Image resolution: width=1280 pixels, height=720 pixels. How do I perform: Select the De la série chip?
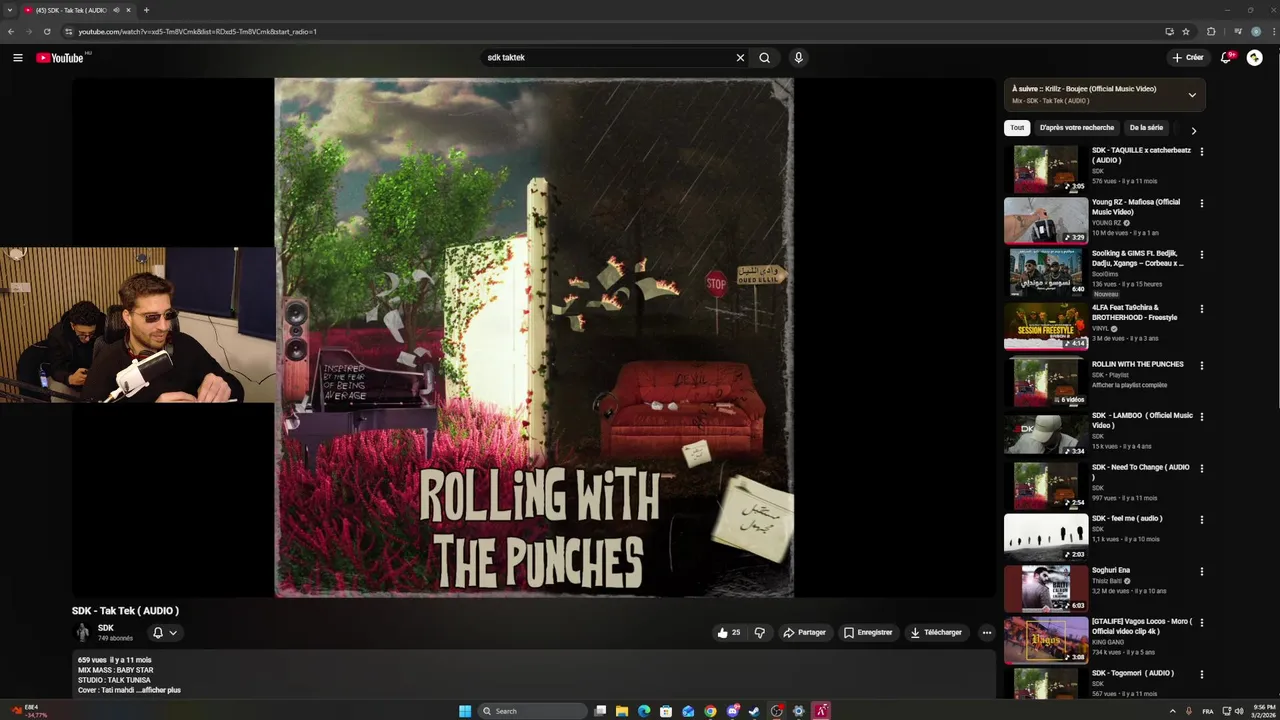[1146, 128]
